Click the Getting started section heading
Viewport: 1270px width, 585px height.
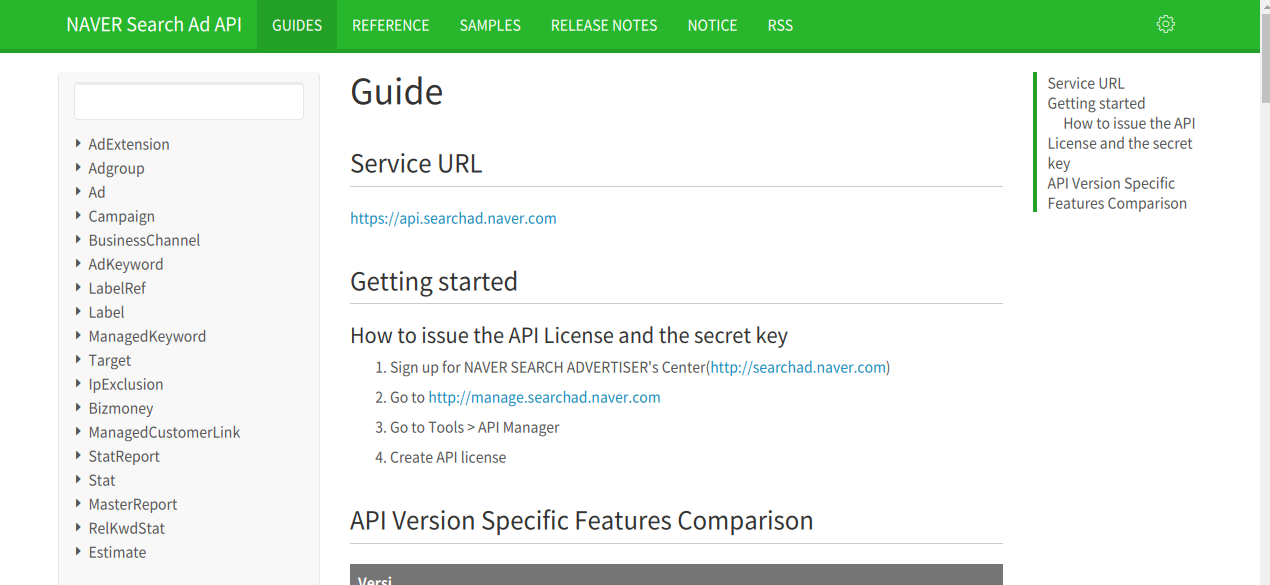click(x=434, y=281)
